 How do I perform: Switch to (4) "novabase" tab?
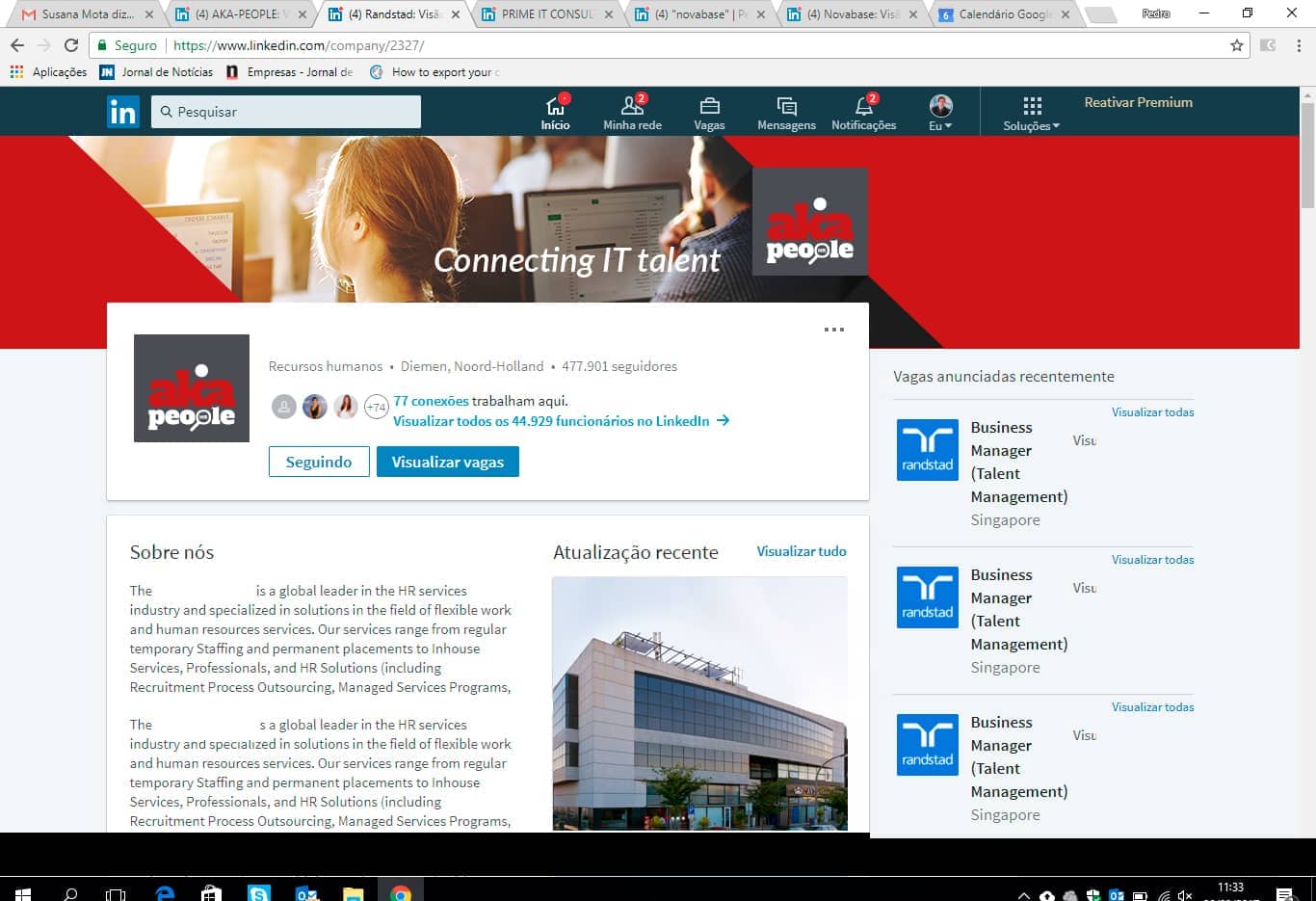point(699,14)
